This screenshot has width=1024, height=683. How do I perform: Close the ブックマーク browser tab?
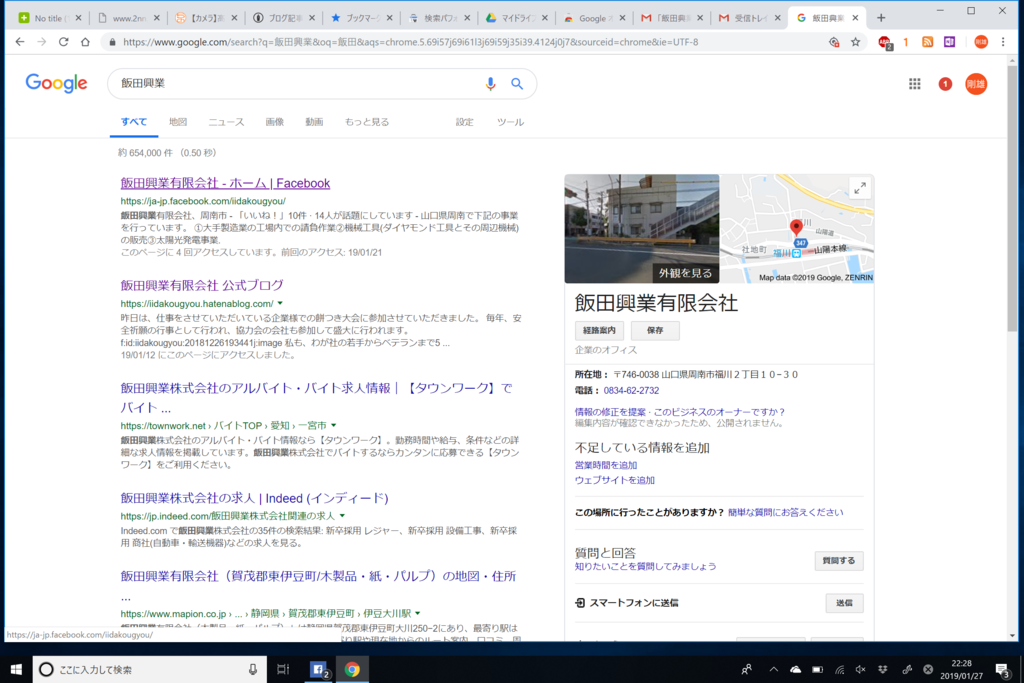point(389,18)
